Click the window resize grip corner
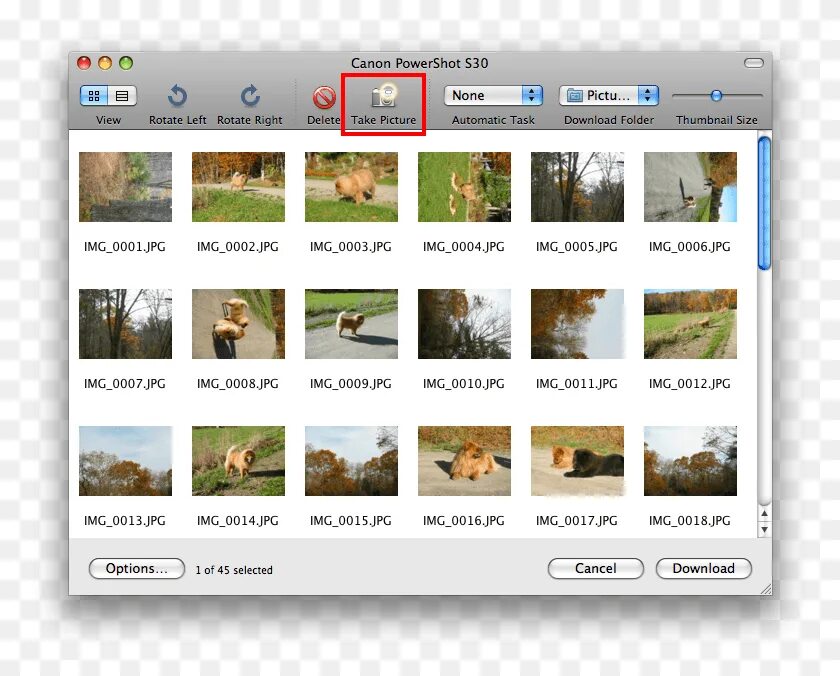This screenshot has width=840, height=676. [x=766, y=589]
